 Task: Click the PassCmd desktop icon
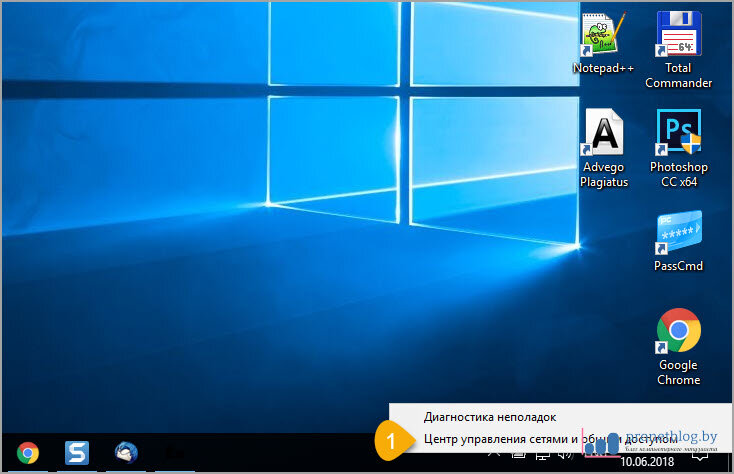(678, 241)
